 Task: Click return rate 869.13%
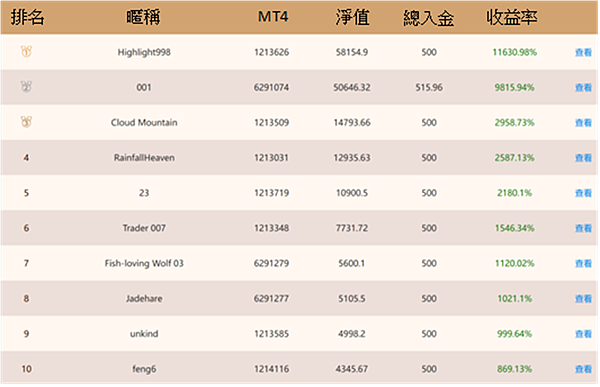tap(515, 369)
